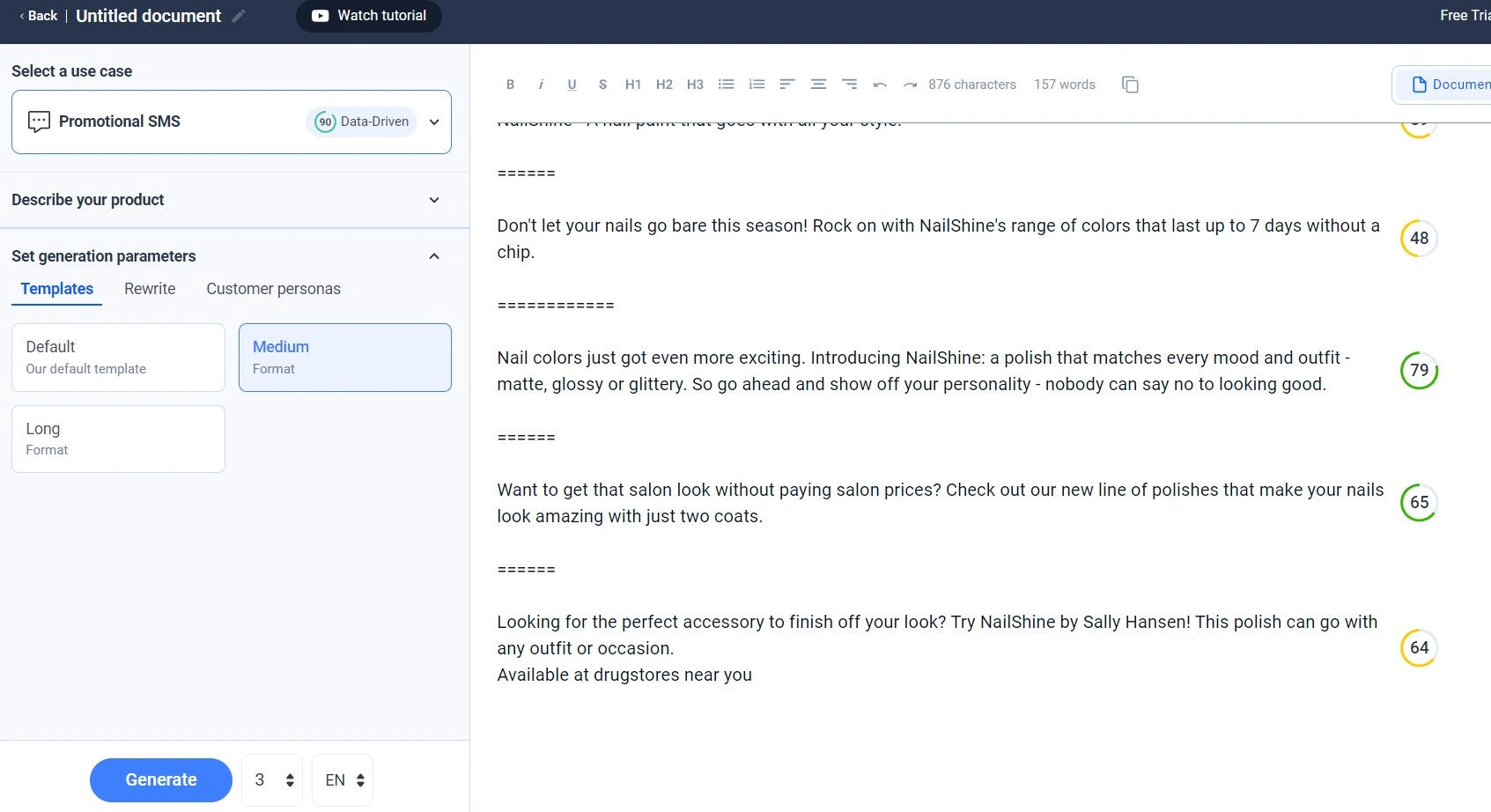
Task: Copy document text to clipboard
Action: click(1130, 85)
